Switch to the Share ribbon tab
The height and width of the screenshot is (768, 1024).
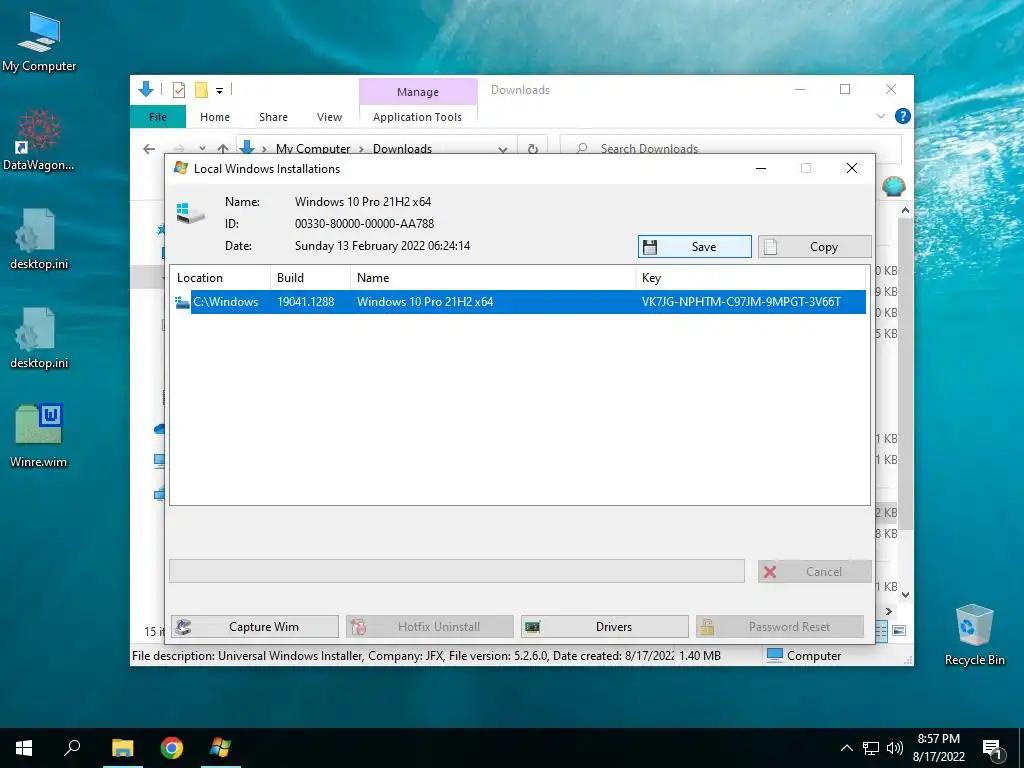tap(273, 117)
